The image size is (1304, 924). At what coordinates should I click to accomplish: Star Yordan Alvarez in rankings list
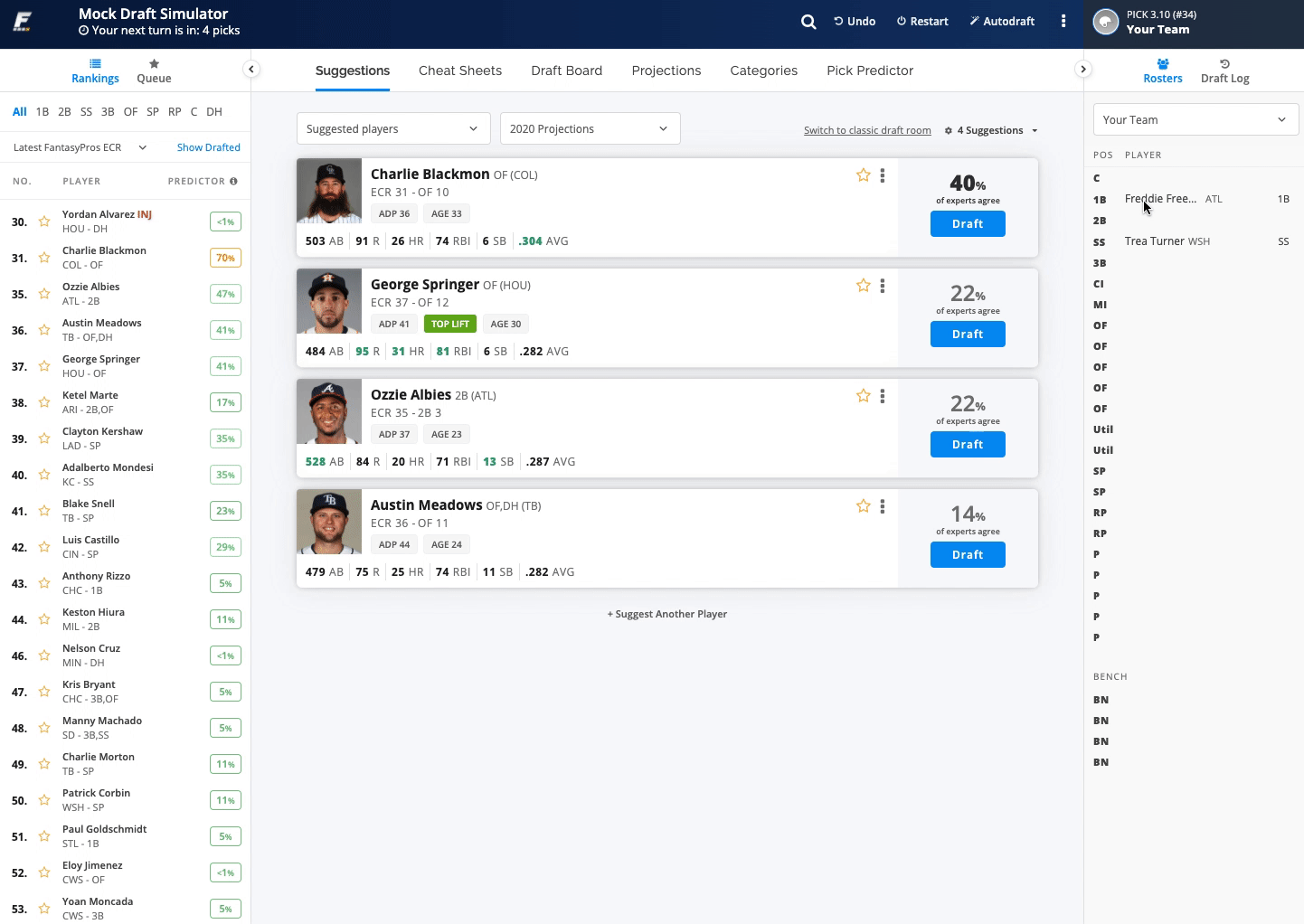click(x=43, y=222)
